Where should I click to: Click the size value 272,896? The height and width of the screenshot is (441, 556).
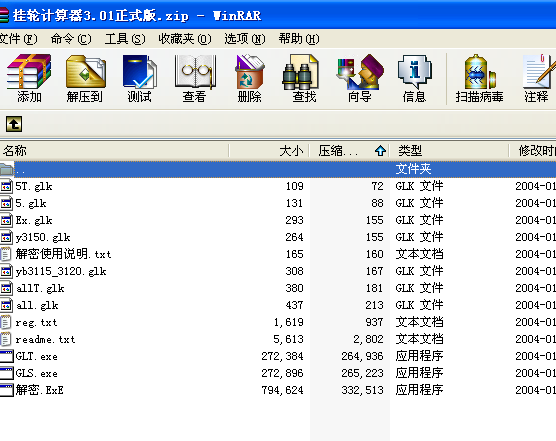pyautogui.click(x=282, y=373)
